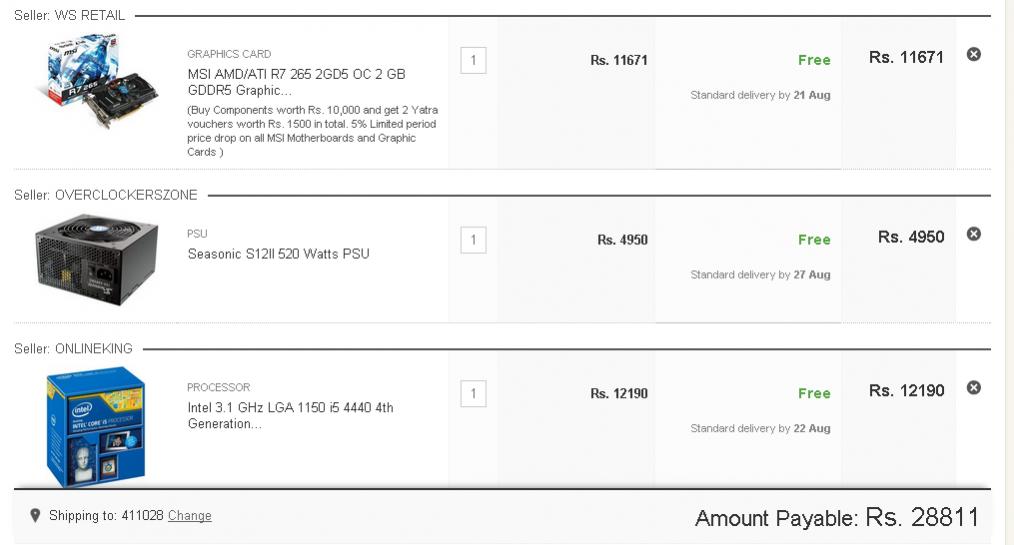Open the Intel i5 processor box image
1014x545 pixels.
pyautogui.click(x=96, y=427)
